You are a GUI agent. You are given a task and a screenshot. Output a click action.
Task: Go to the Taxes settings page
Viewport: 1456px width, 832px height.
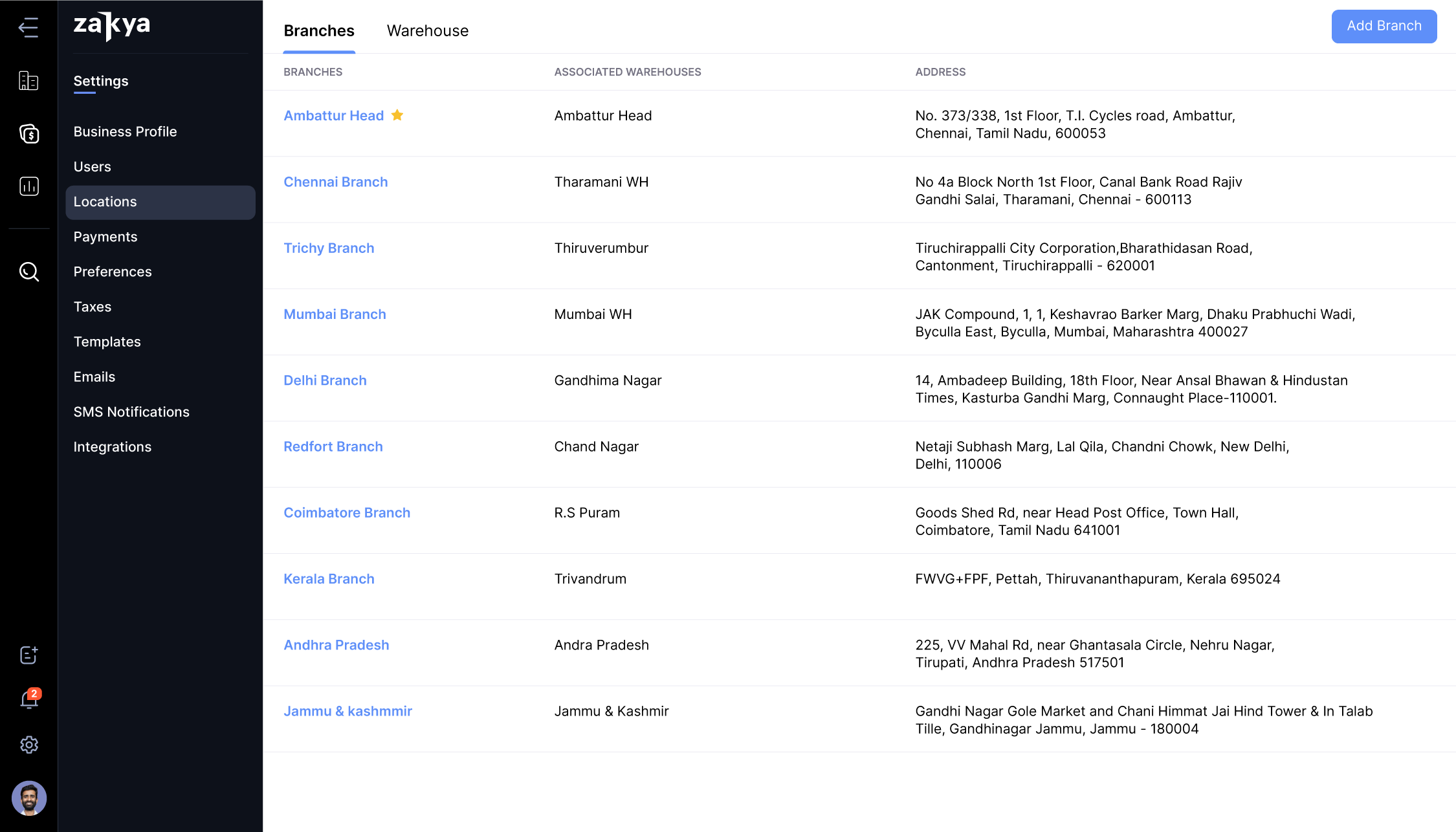tap(93, 307)
